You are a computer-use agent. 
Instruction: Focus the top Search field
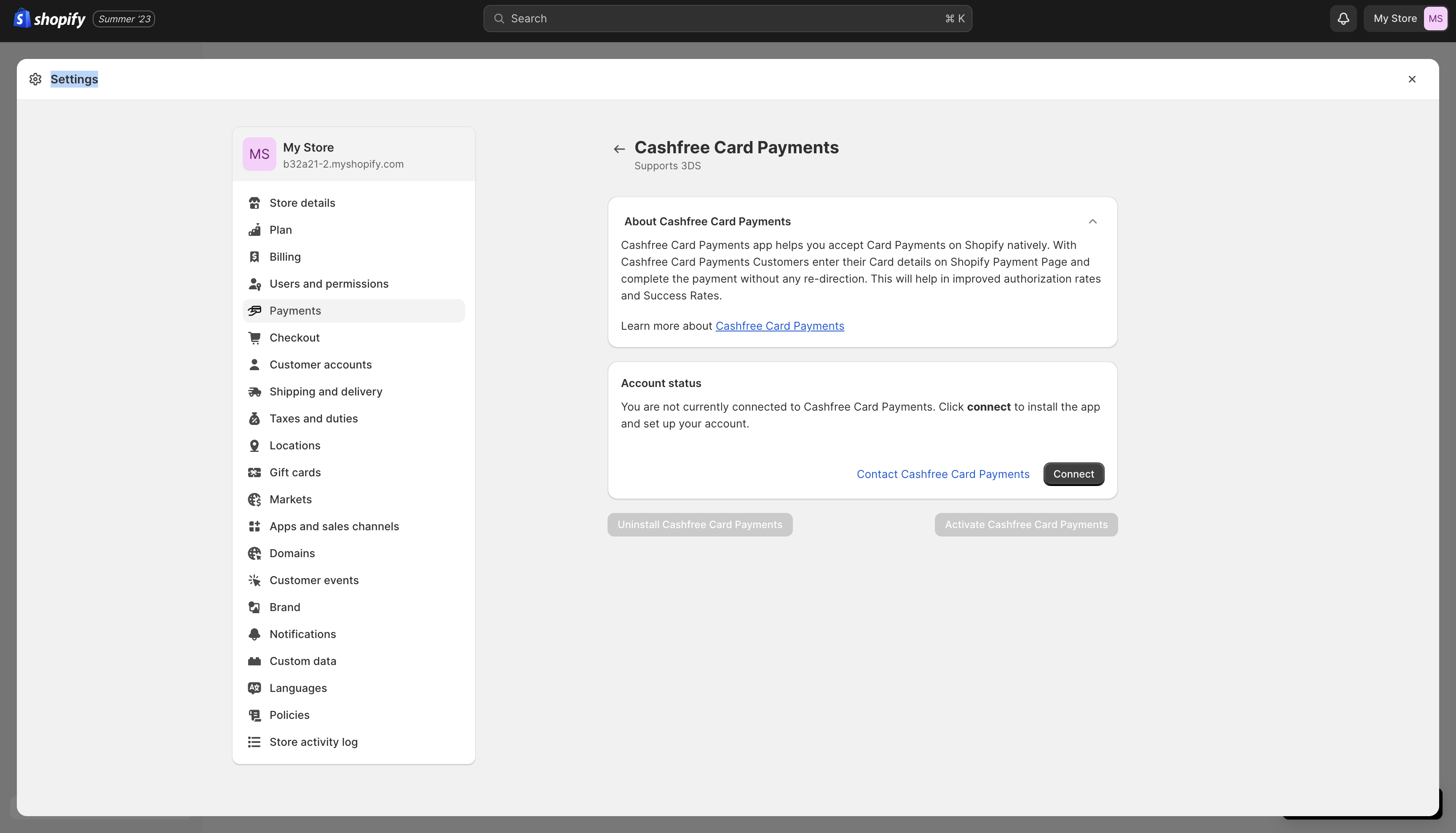[x=727, y=19]
